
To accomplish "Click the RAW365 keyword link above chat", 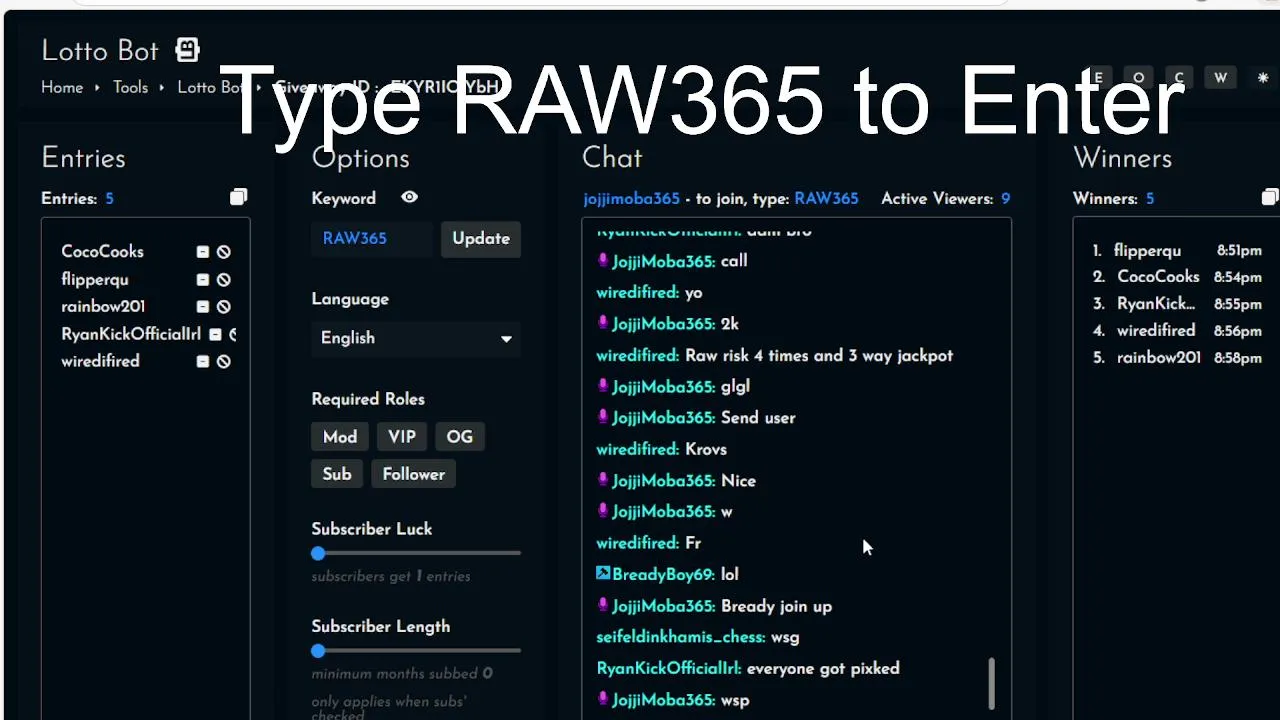I will click(826, 199).
